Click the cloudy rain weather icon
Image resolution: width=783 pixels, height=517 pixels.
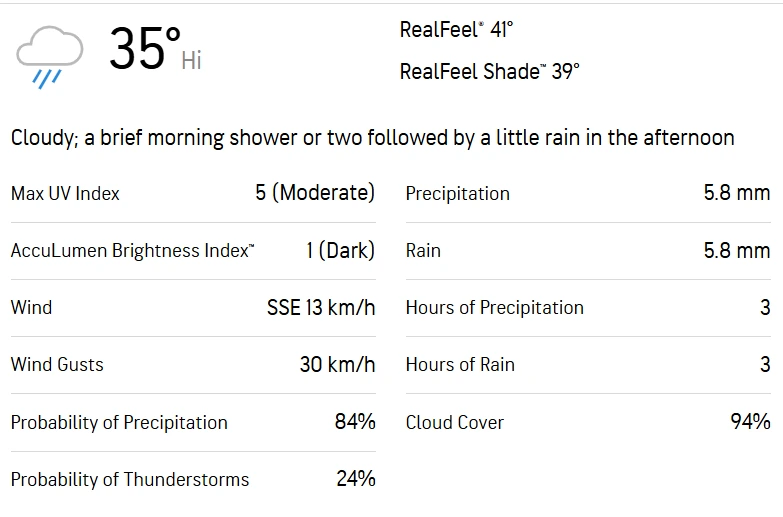point(49,56)
